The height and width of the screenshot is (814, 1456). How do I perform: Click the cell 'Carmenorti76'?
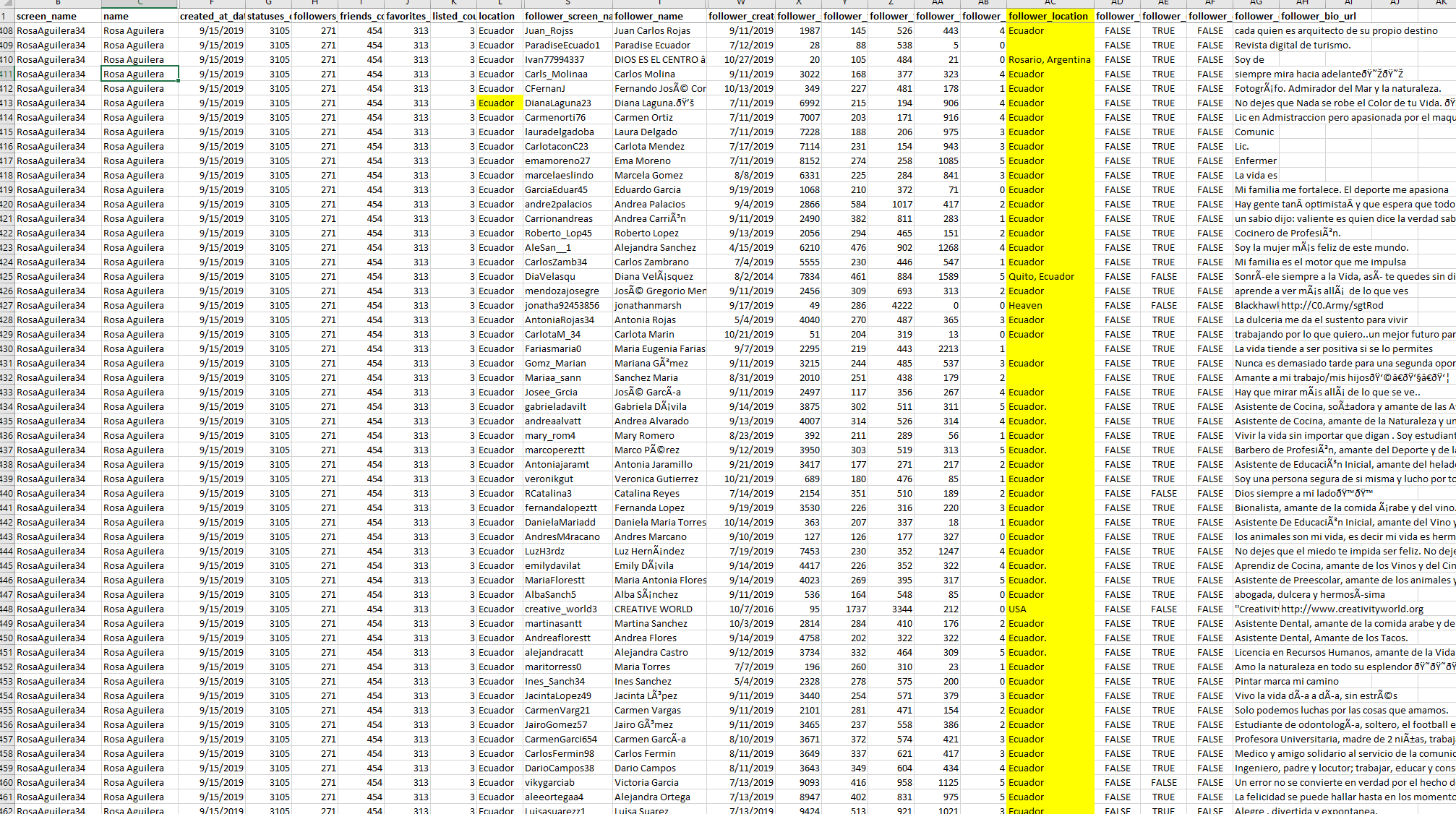coord(568,117)
